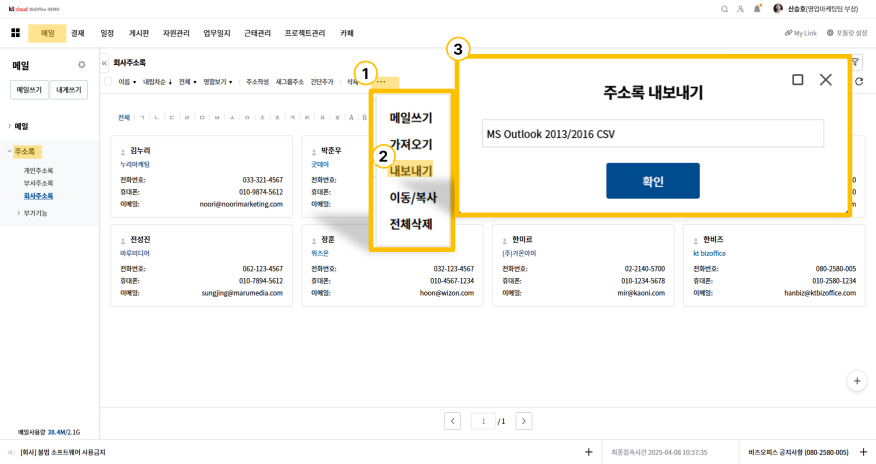Open the 명함보기 view mode dropdown
Screen dimensions: 876x464
pyautogui.click(x=218, y=82)
